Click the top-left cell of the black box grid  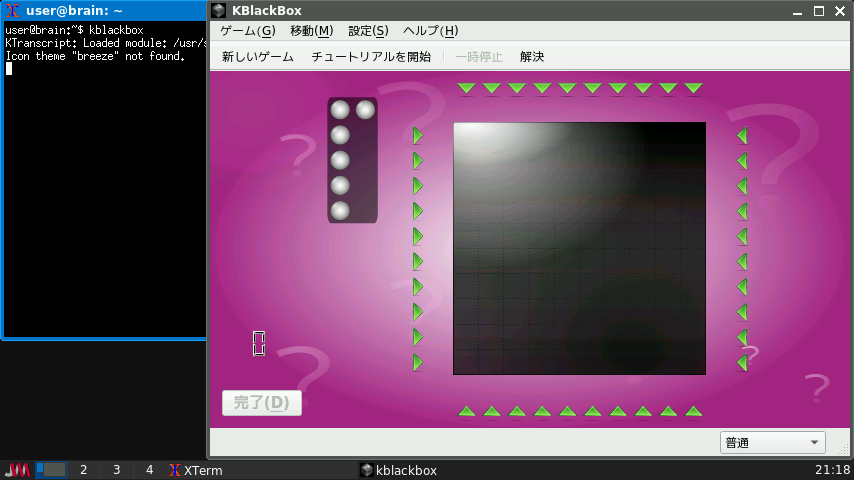[466, 135]
